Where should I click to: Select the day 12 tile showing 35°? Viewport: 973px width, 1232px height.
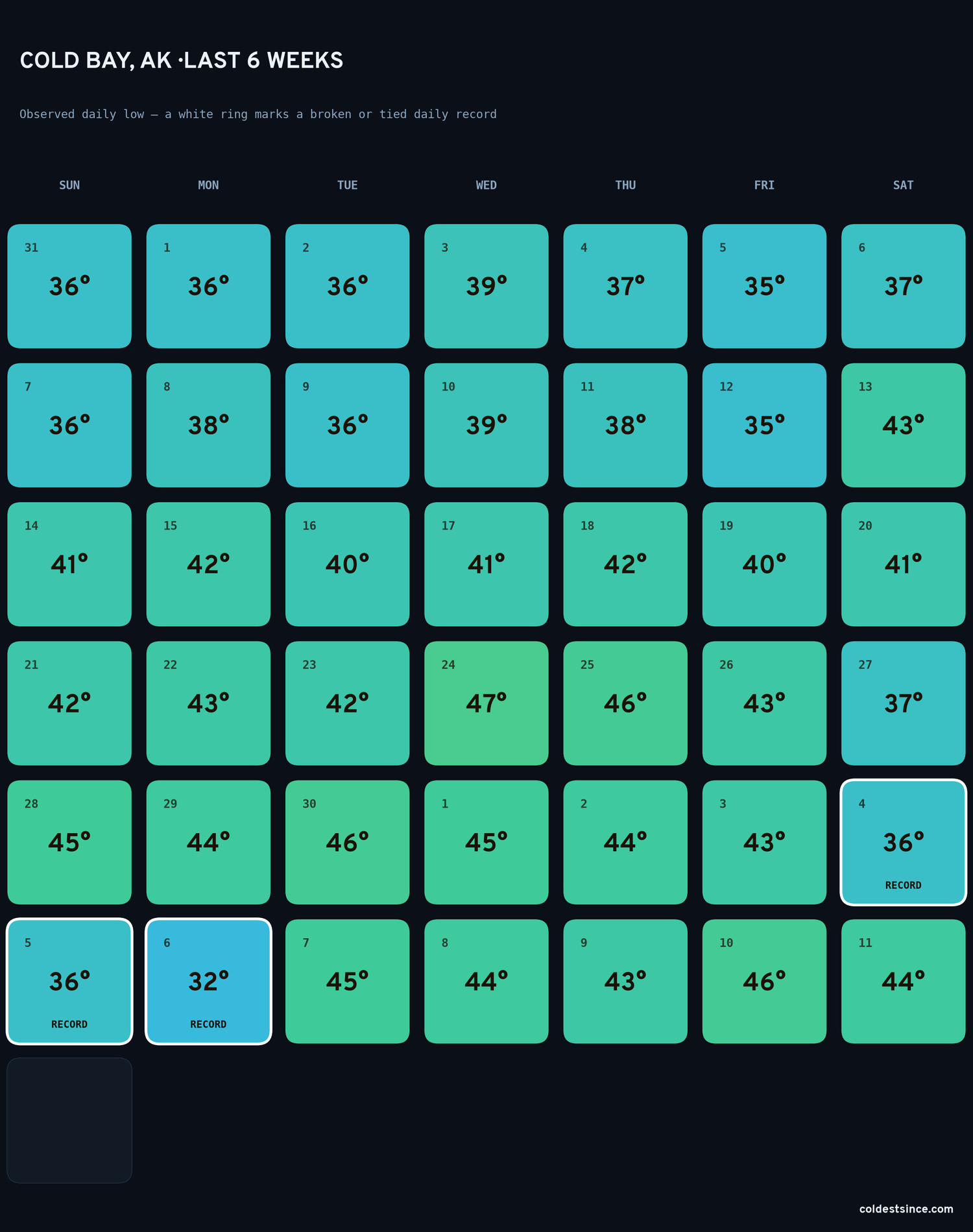(x=764, y=425)
